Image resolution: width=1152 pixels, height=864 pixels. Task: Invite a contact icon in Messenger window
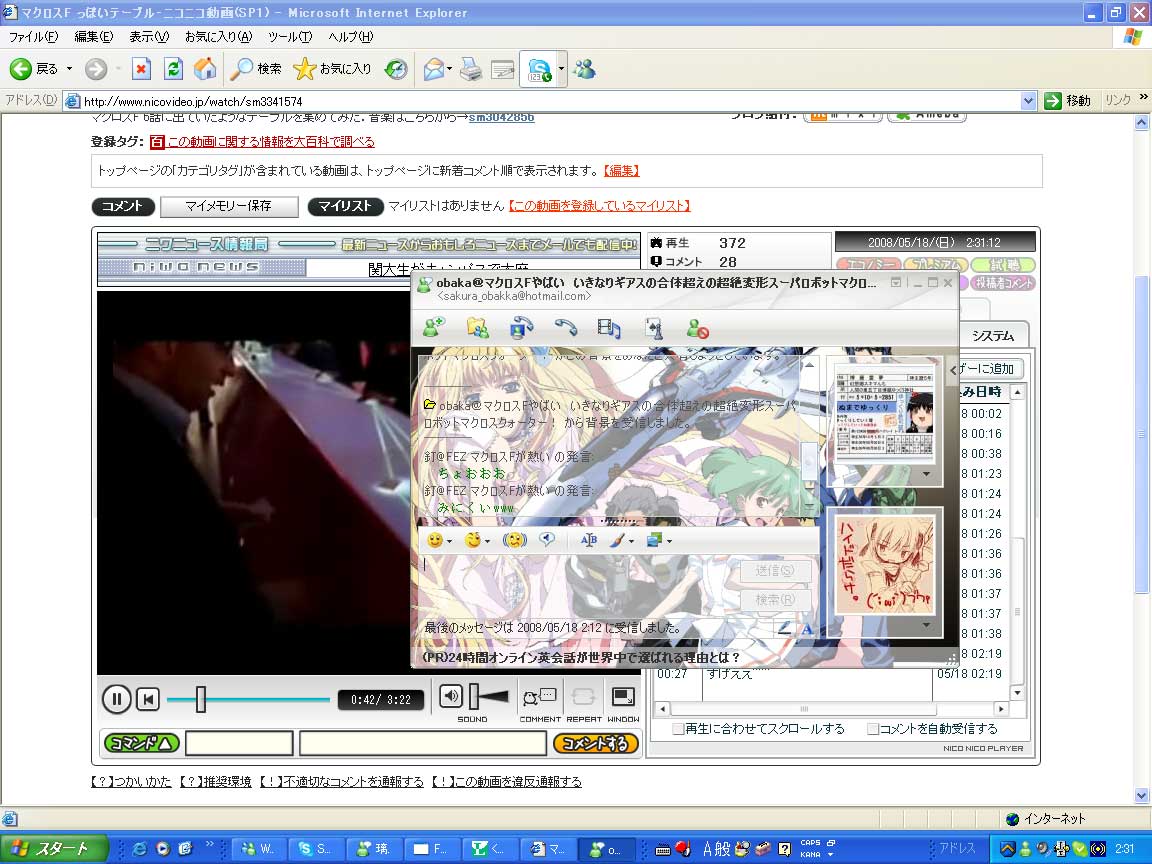click(433, 328)
